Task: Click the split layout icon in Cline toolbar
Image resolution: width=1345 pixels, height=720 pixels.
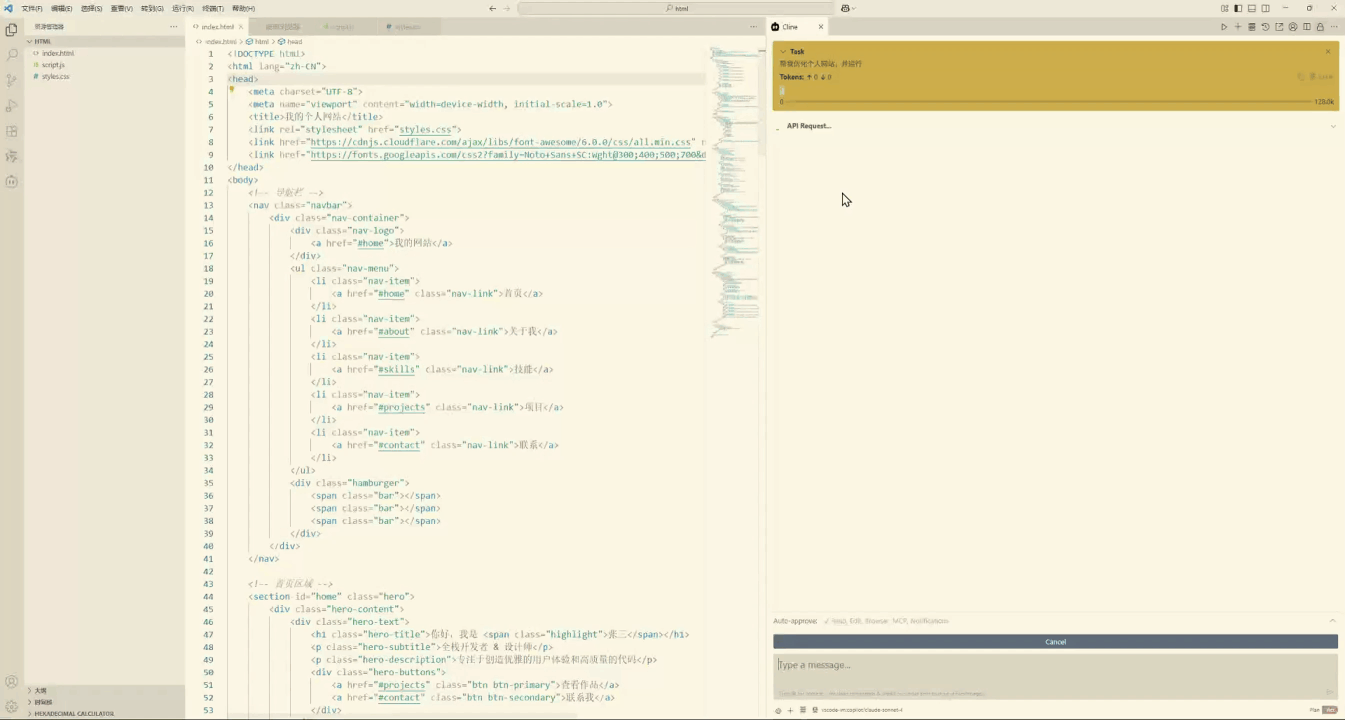Action: pyautogui.click(x=1306, y=27)
